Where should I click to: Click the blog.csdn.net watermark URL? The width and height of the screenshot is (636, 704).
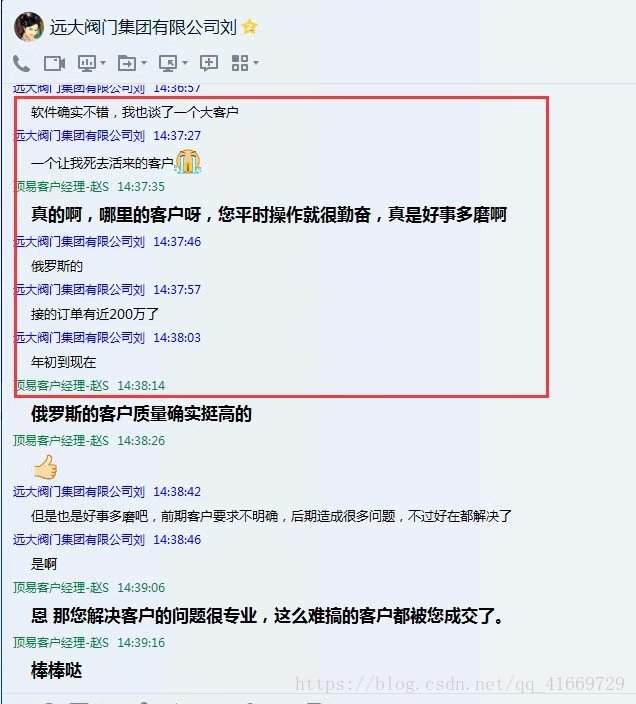click(x=460, y=684)
